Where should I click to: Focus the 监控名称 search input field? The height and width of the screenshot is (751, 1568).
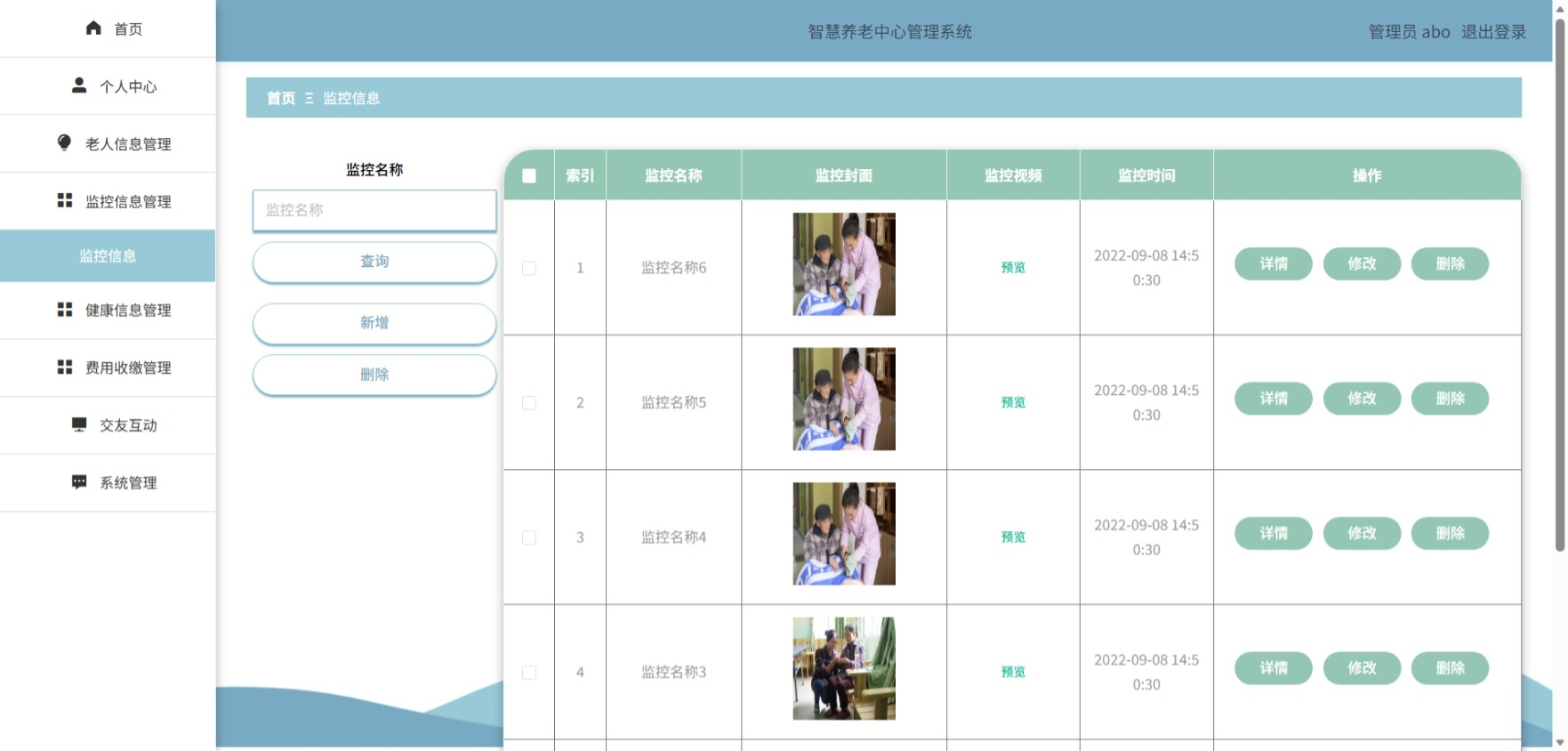(x=374, y=210)
